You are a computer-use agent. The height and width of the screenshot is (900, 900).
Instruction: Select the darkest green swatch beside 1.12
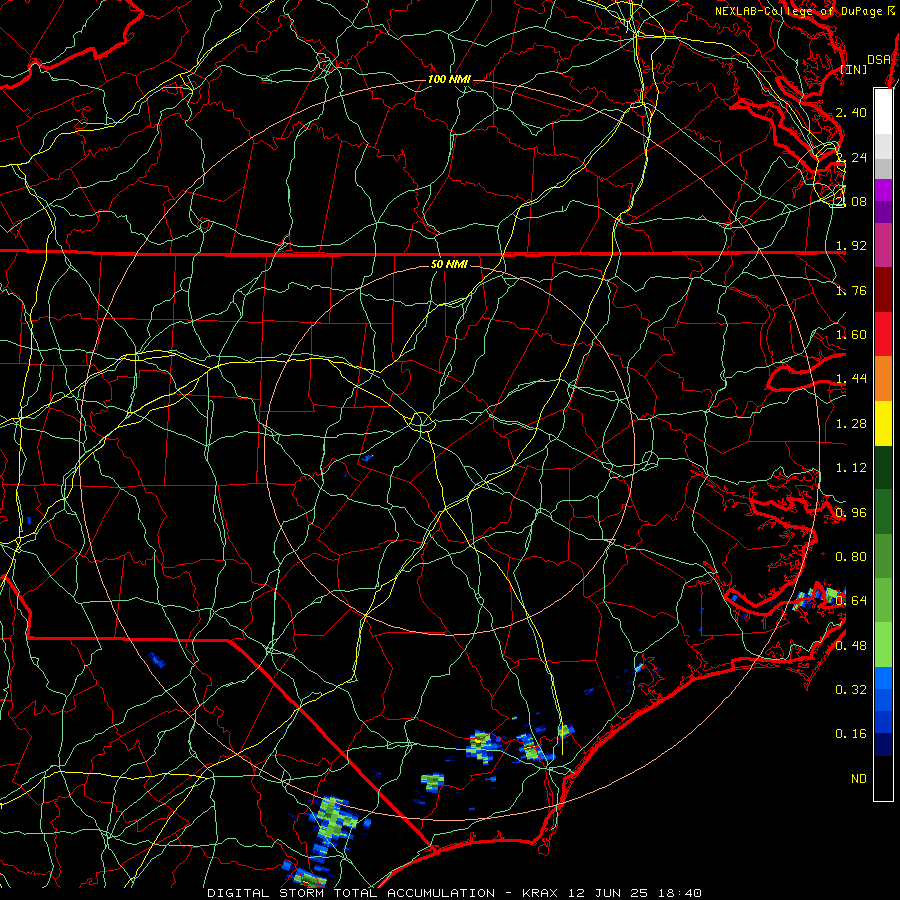tap(883, 468)
